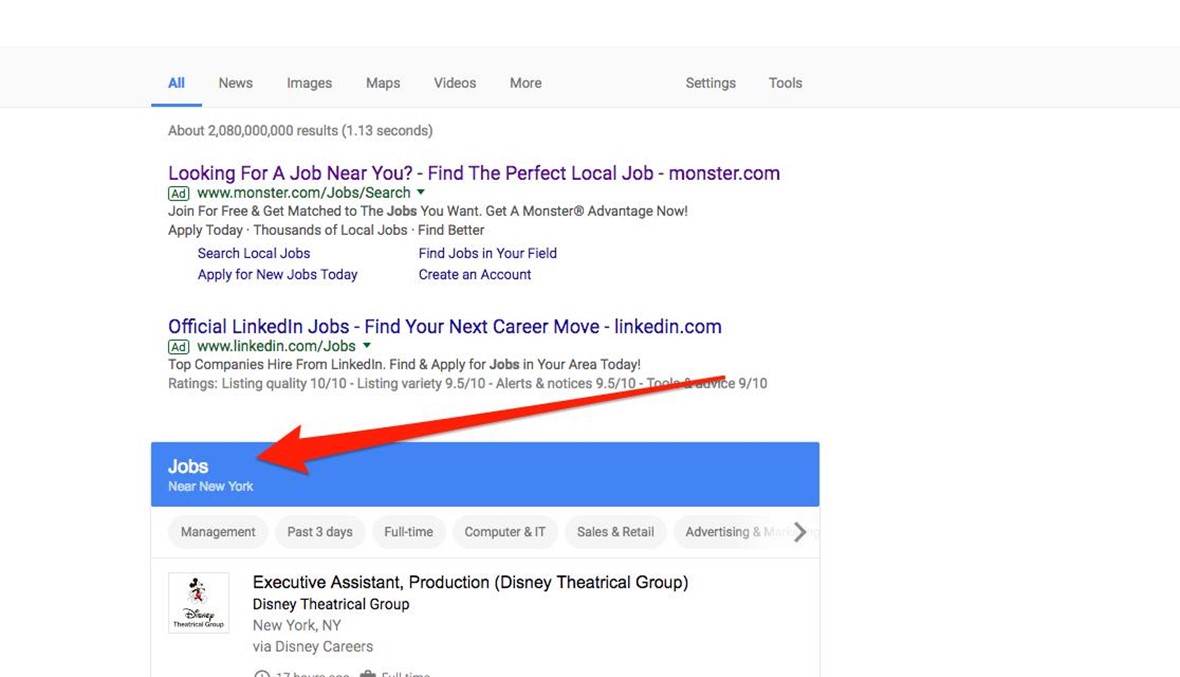Switch to the News tab
The image size is (1180, 677).
click(x=235, y=83)
